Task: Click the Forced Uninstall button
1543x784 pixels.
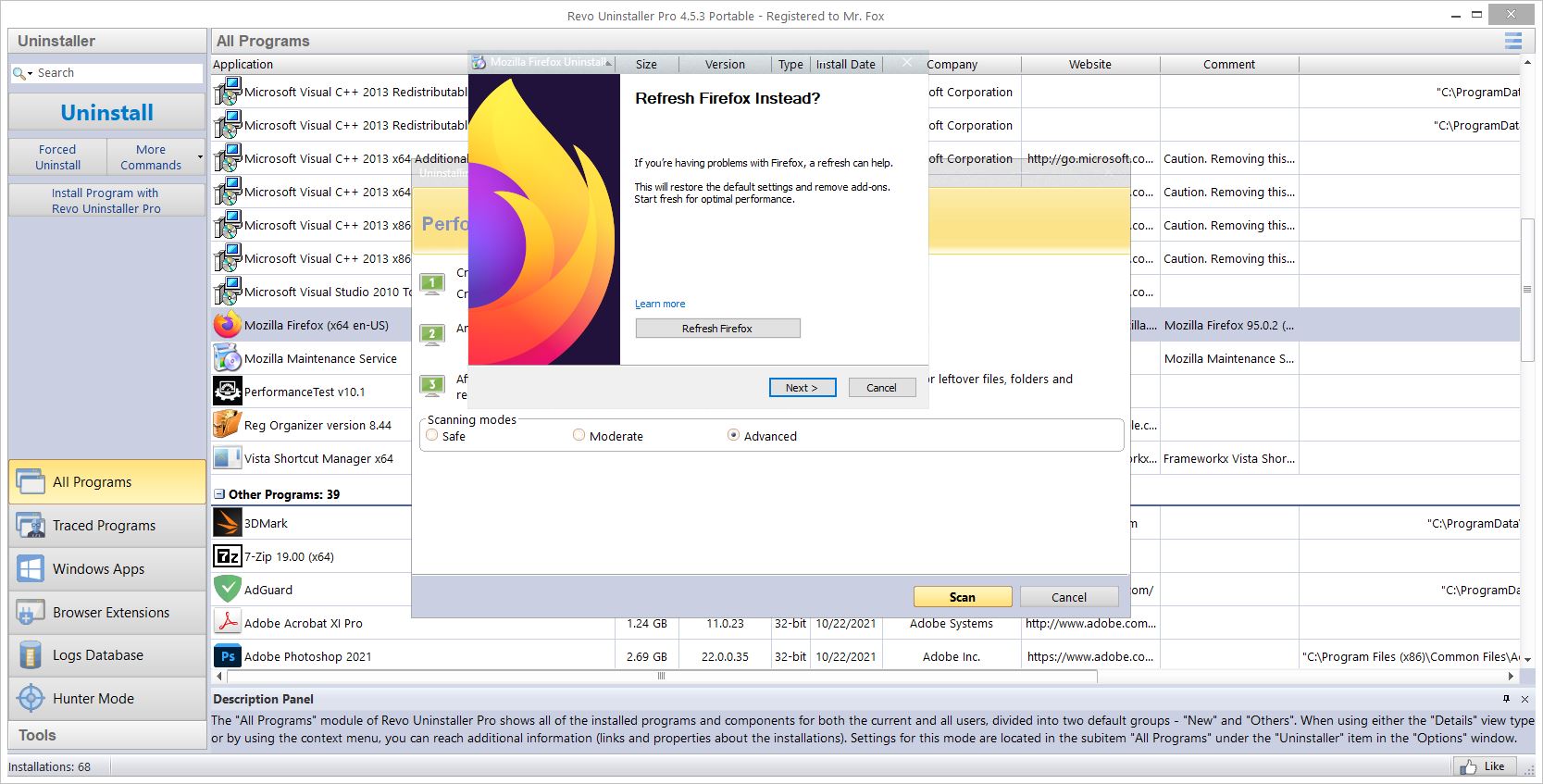Action: click(x=57, y=156)
